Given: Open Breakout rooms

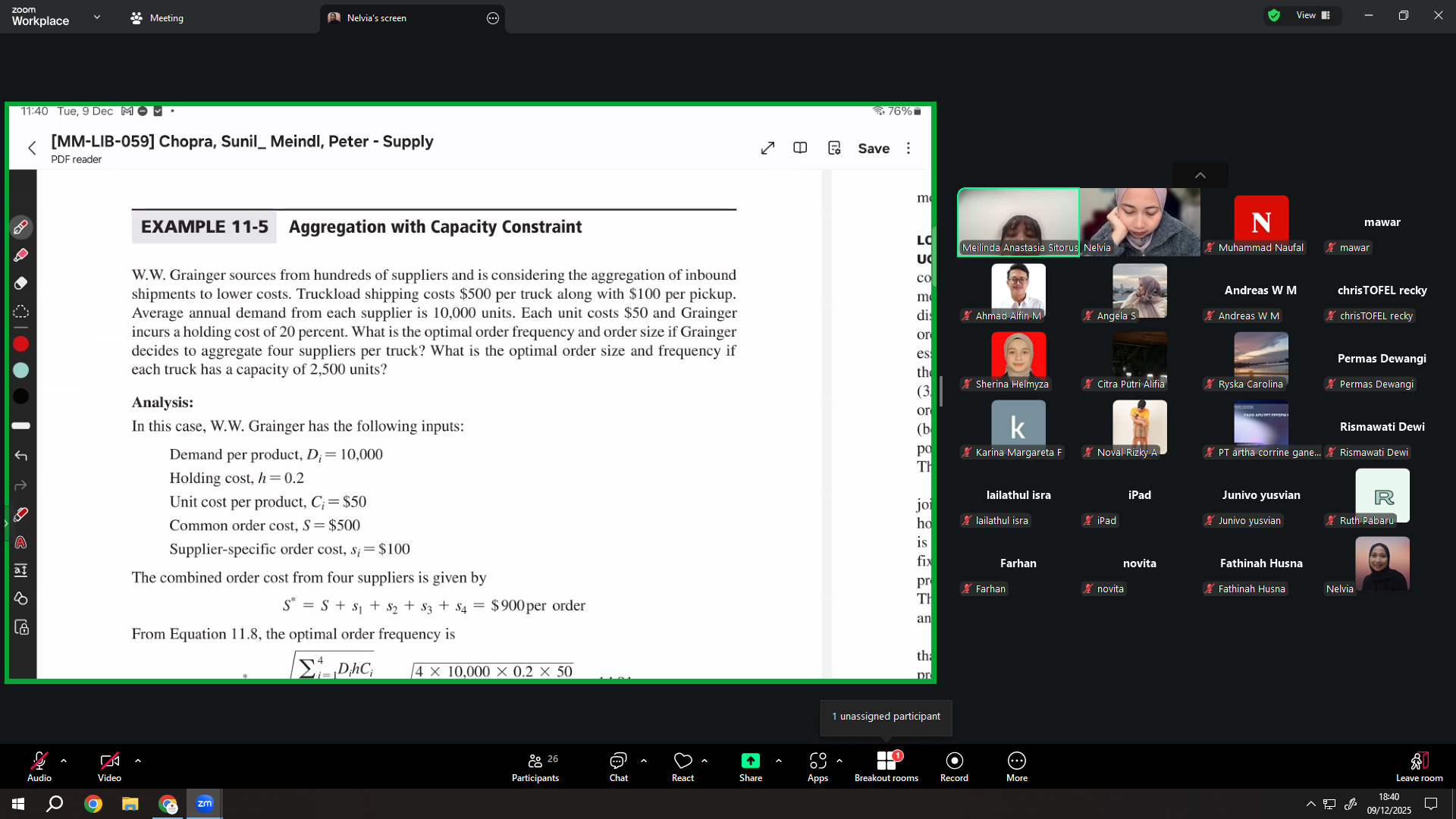Looking at the screenshot, I should 886,767.
